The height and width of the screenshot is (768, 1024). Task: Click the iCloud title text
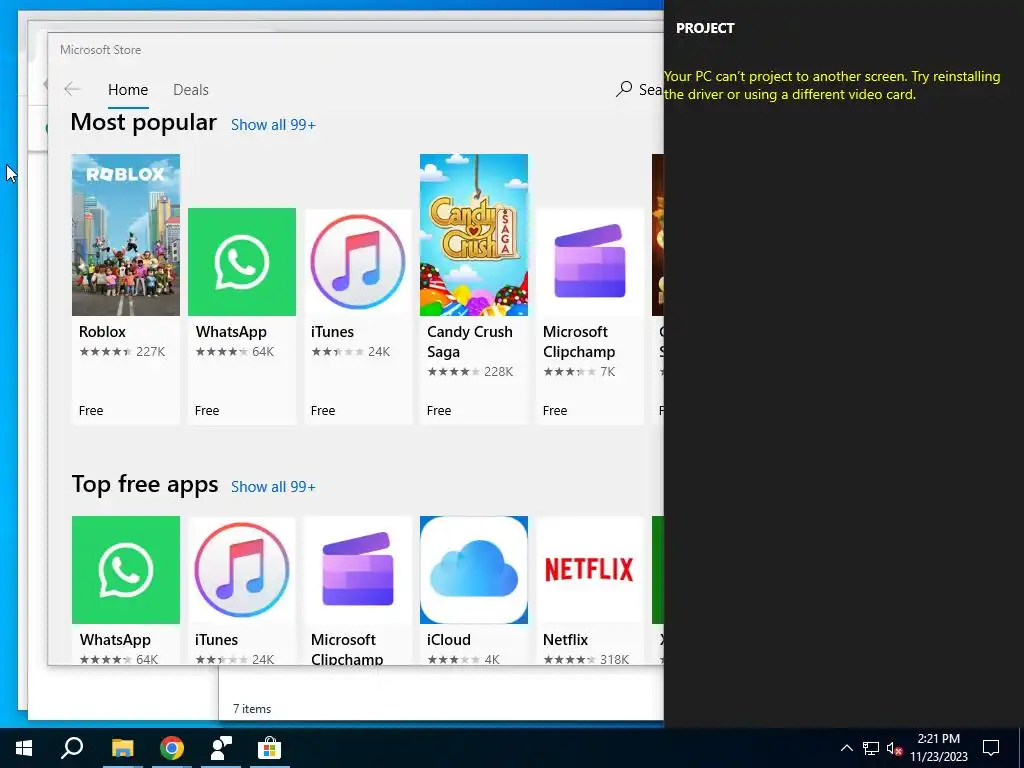pos(449,640)
